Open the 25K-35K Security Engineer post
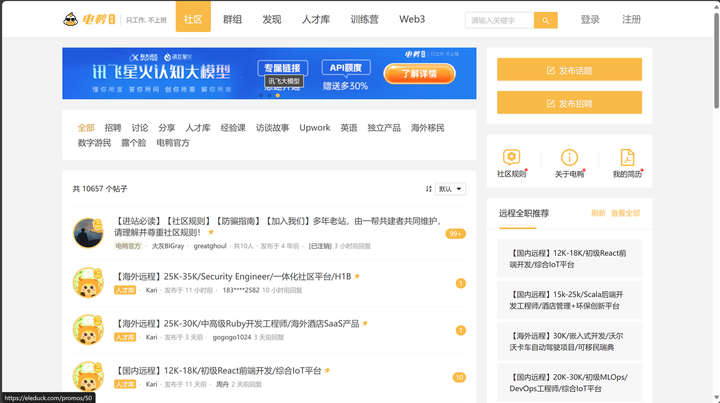The width and height of the screenshot is (720, 403). click(x=233, y=276)
